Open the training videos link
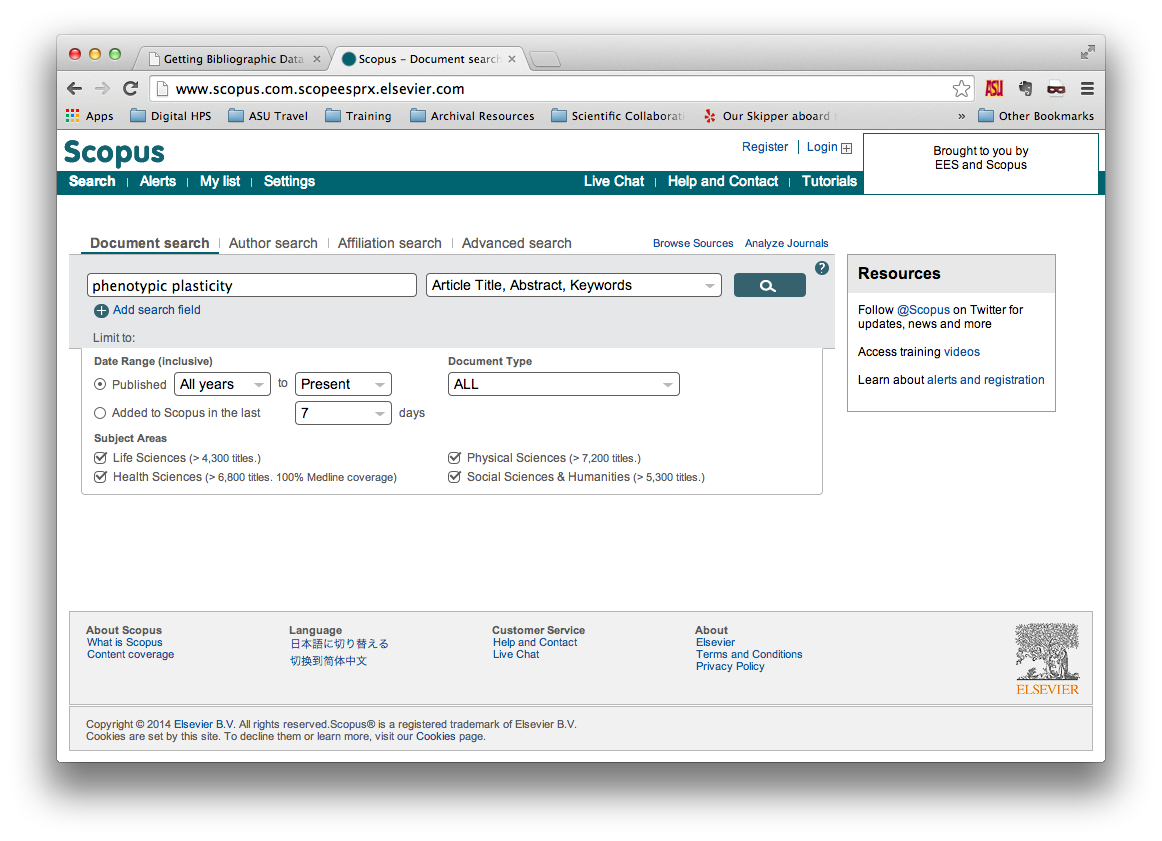Image resolution: width=1162 pixels, height=841 pixels. pos(962,352)
